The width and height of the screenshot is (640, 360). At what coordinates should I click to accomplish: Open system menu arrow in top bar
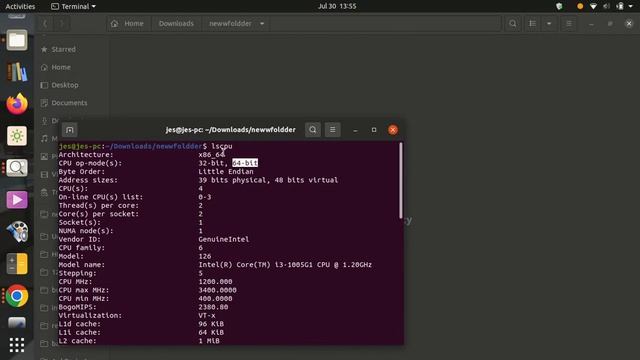(631, 6)
